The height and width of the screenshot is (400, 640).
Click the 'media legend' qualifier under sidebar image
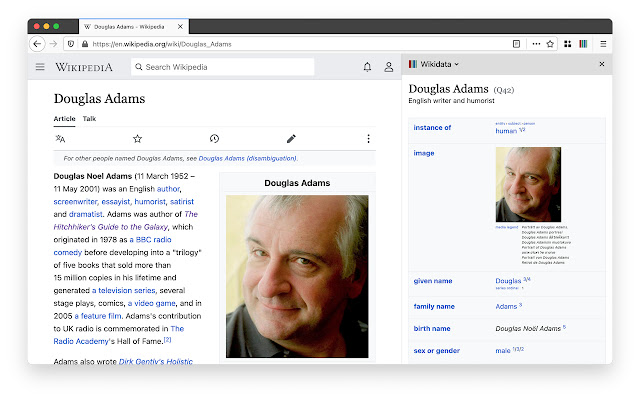point(507,227)
